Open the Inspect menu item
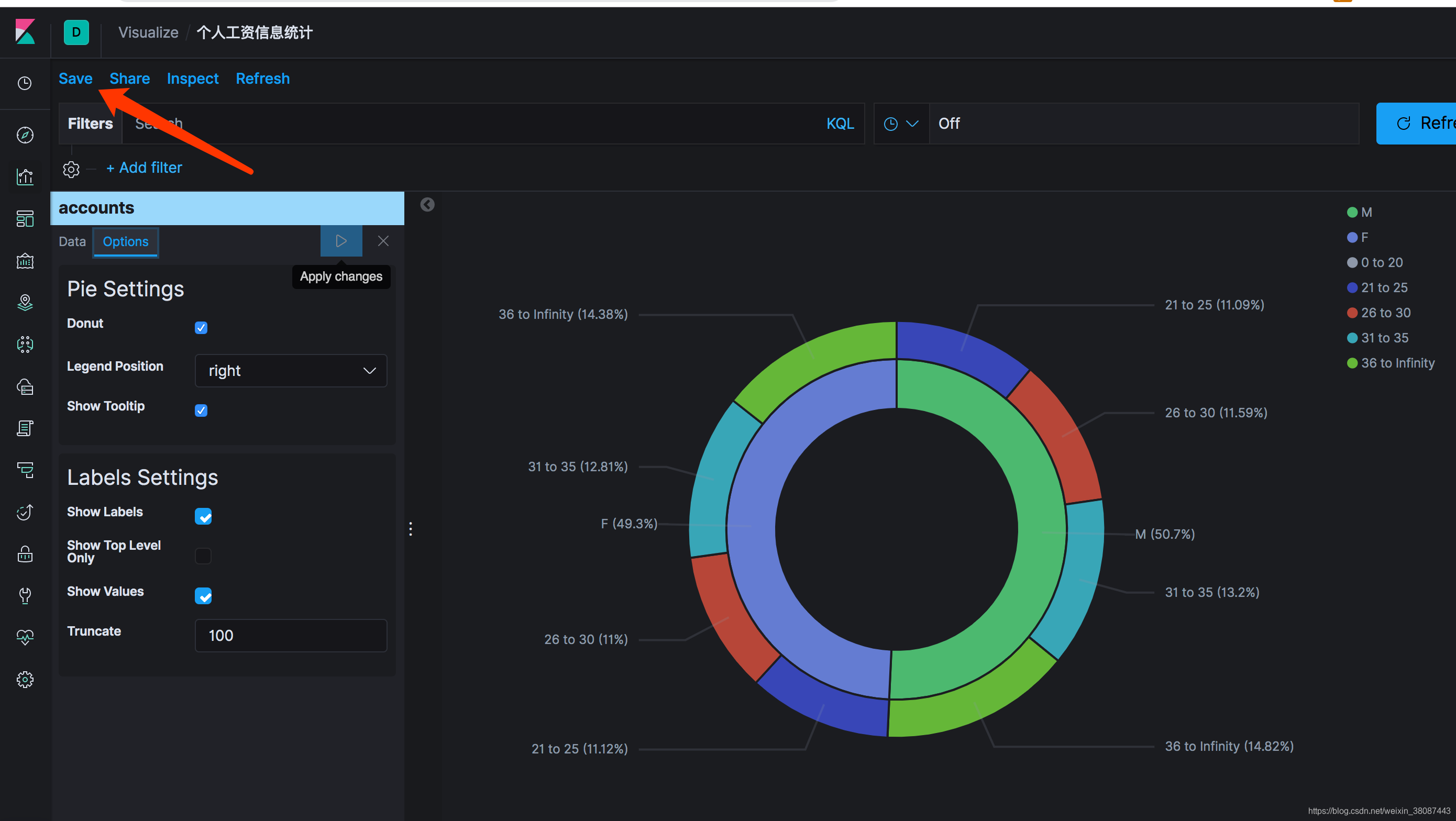 [x=192, y=79]
